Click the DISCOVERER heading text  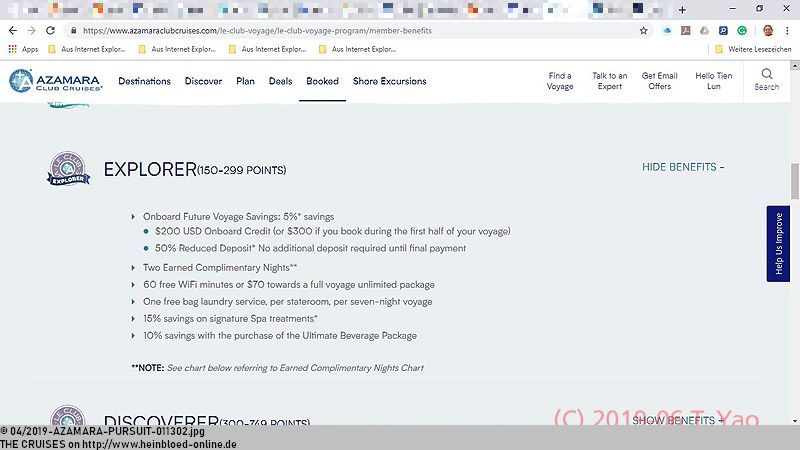click(x=161, y=420)
